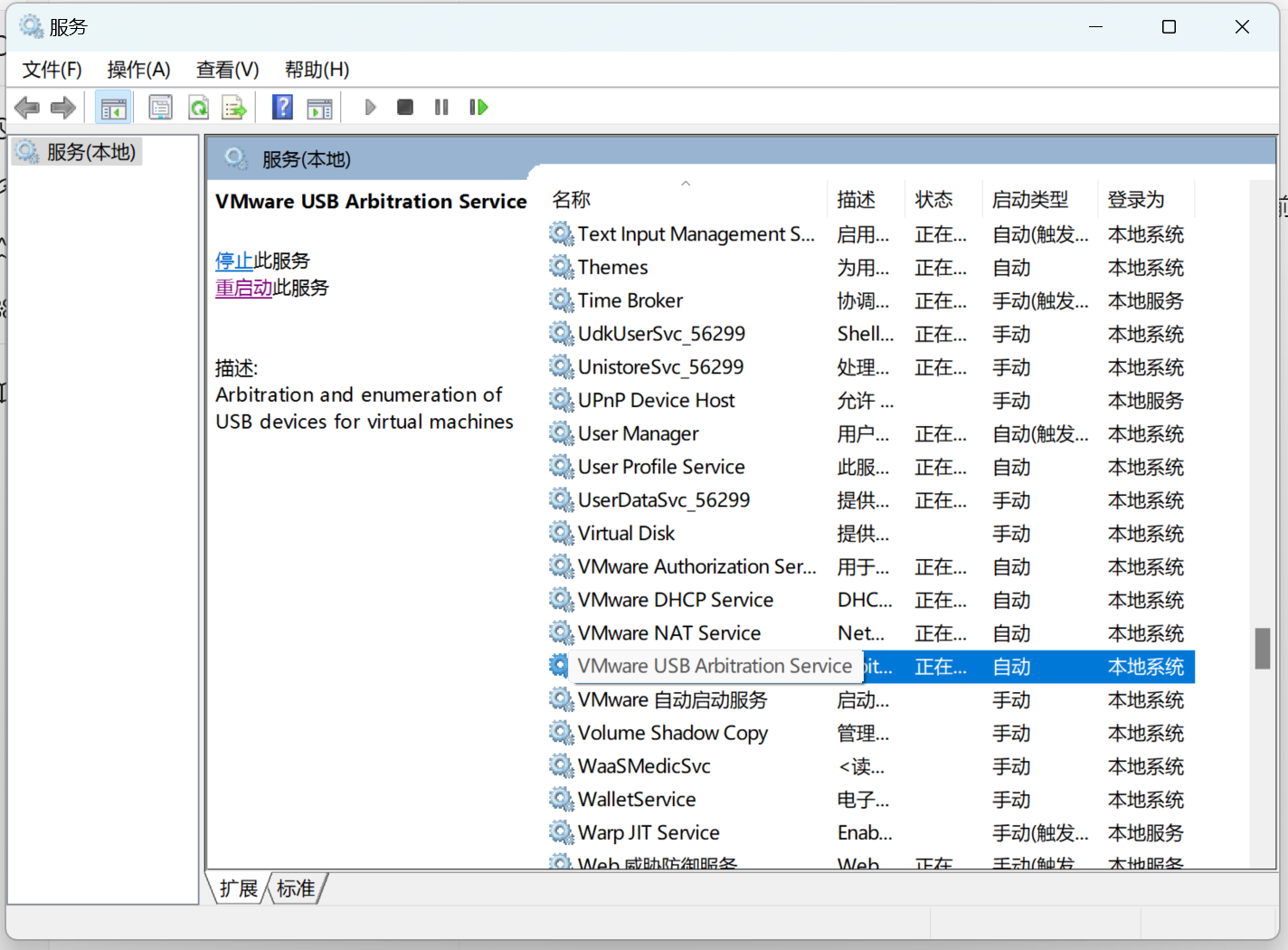This screenshot has height=950, width=1288.
Task: Switch to the 标准 tab
Action: (296, 888)
